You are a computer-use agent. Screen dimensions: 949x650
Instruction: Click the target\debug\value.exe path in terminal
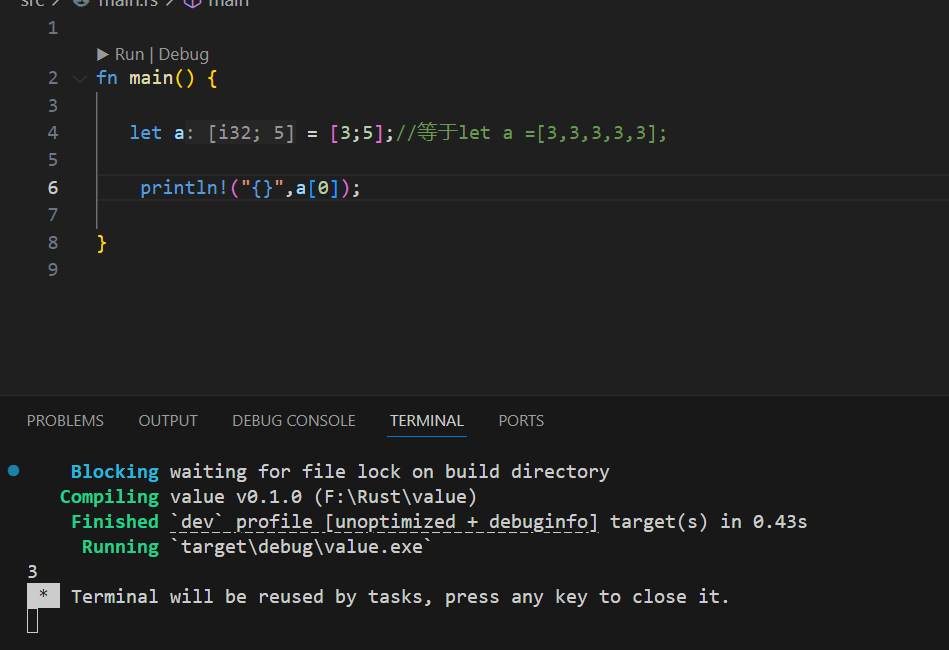(x=301, y=547)
